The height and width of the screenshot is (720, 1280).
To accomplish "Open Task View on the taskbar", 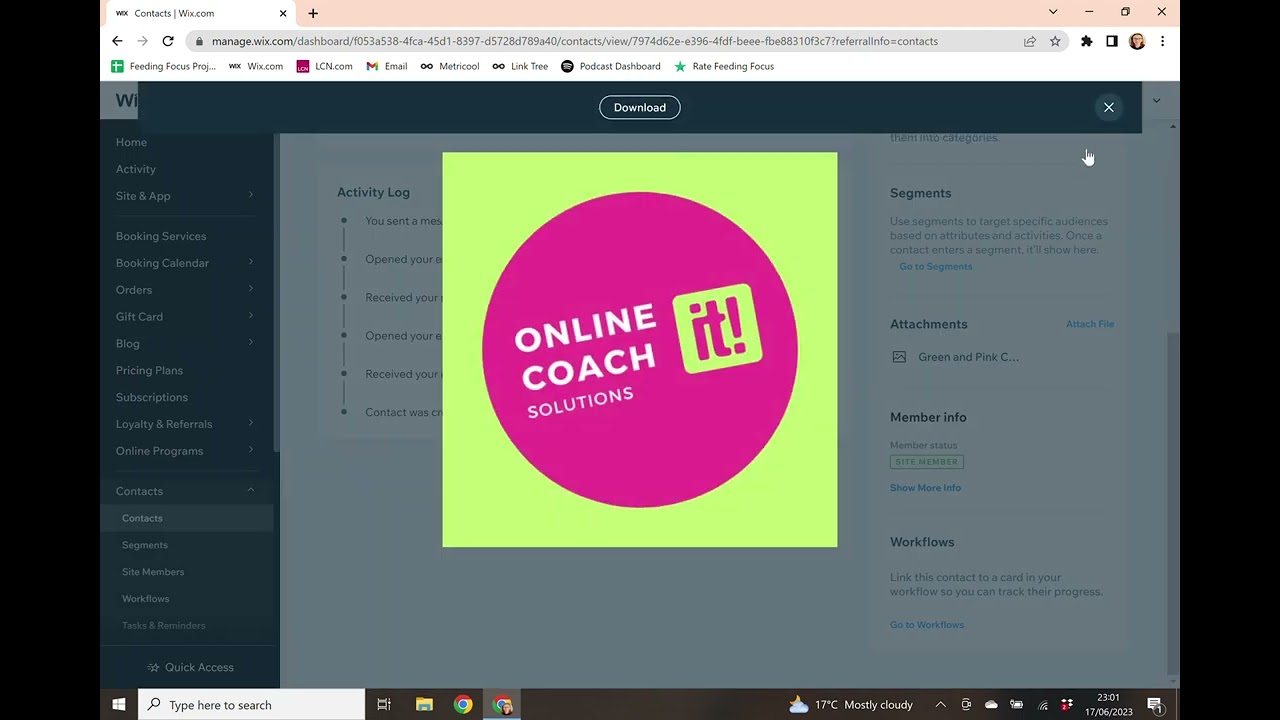I will [x=384, y=705].
